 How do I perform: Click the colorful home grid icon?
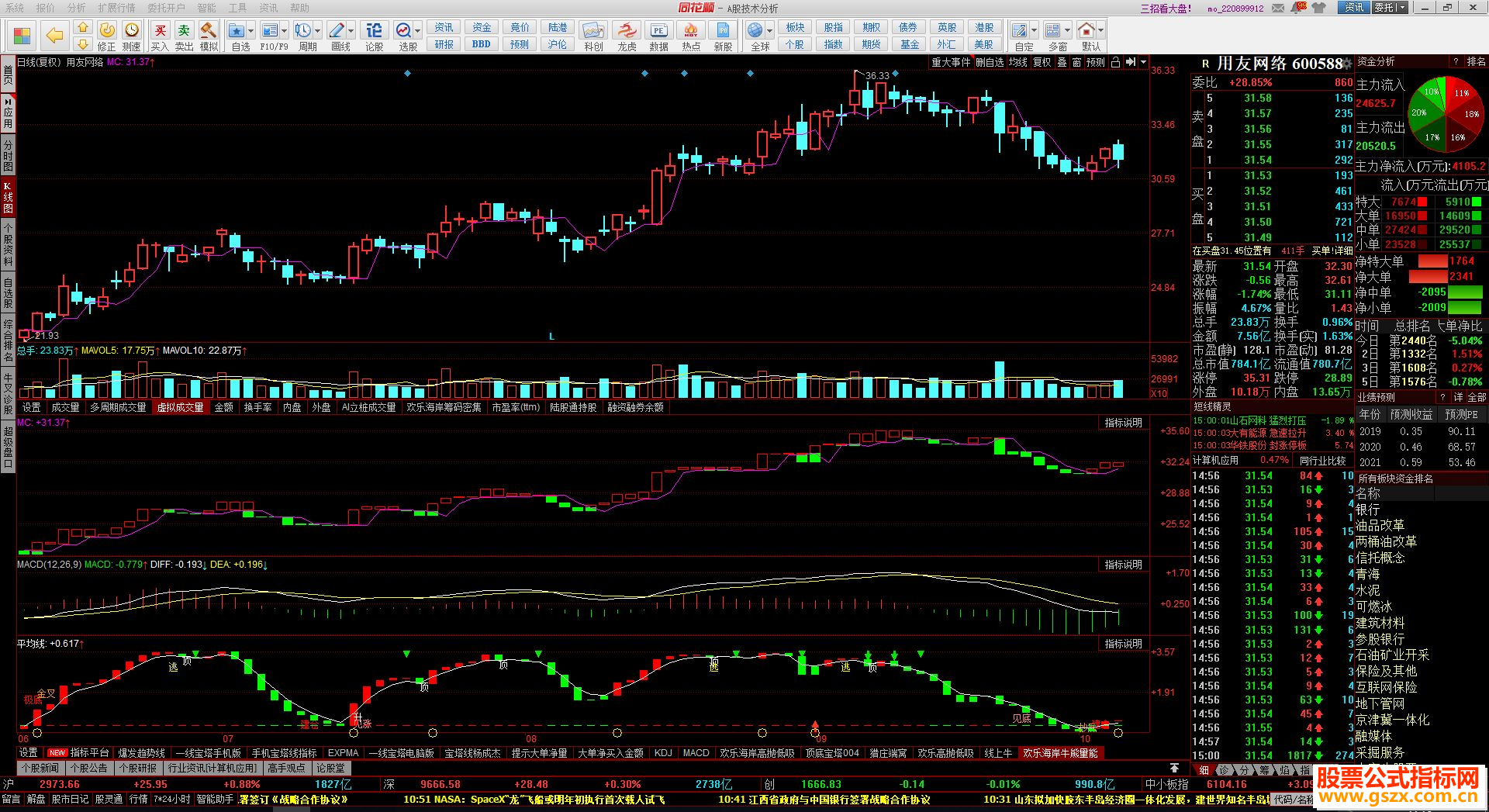(22, 36)
